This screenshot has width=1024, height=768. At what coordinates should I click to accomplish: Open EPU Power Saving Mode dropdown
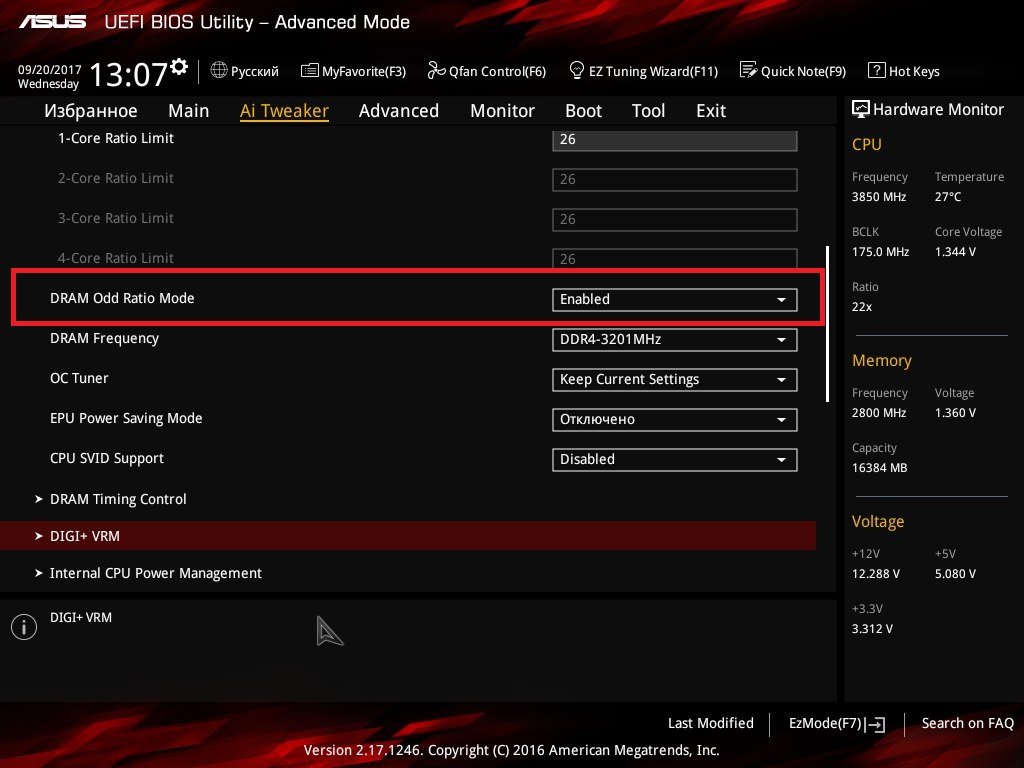pyautogui.click(x=675, y=419)
